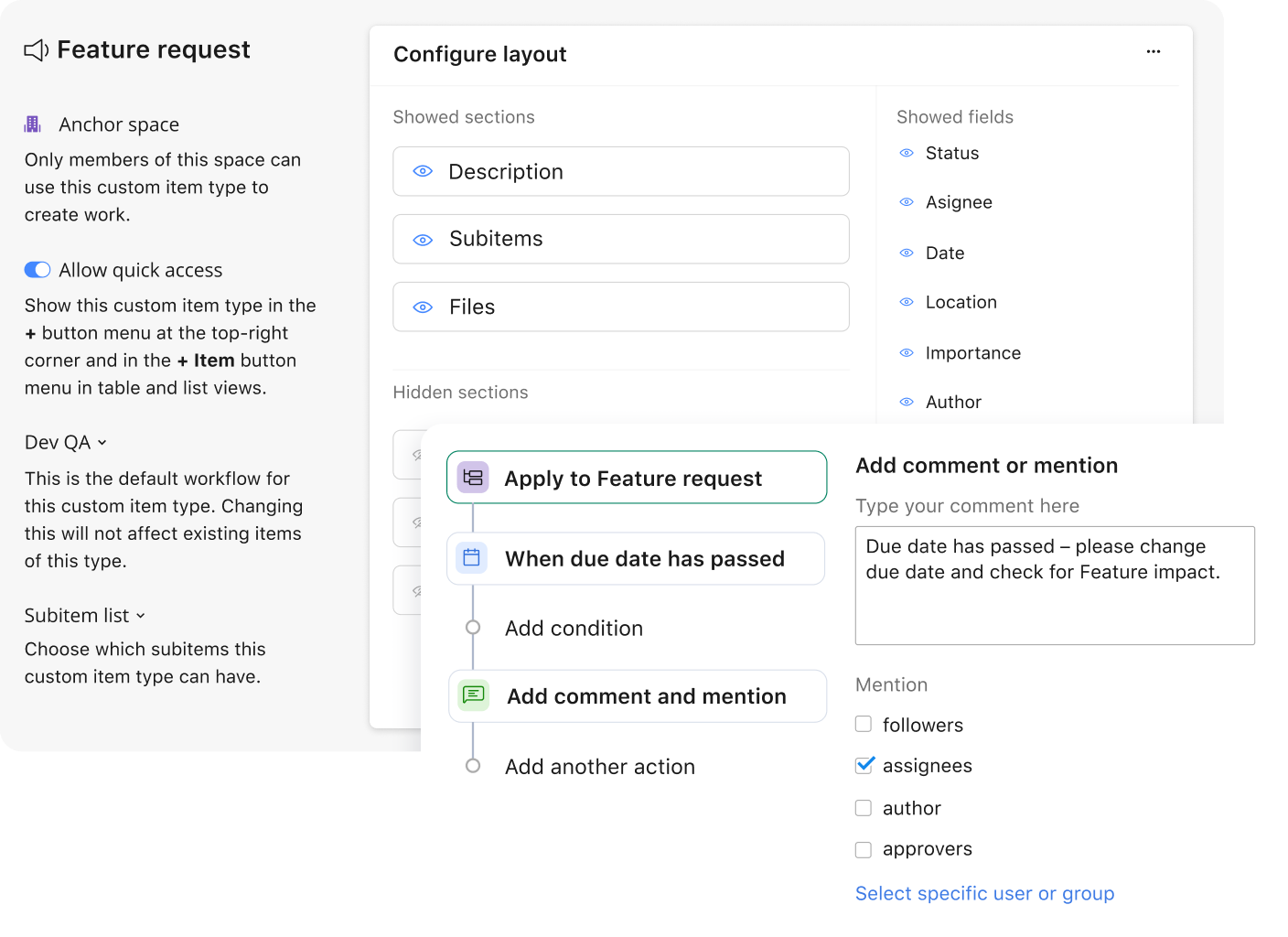Hide the Importance field using its eye icon
The width and height of the screenshot is (1288, 937).
[x=907, y=352]
